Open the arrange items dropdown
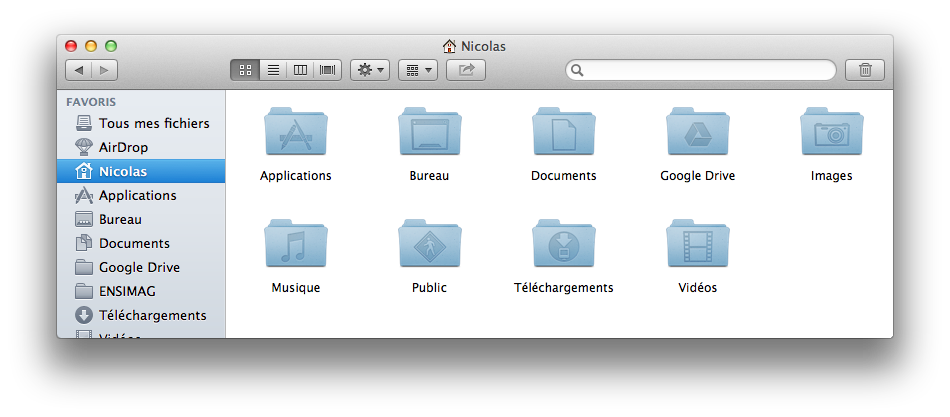950x417 pixels. (417, 70)
